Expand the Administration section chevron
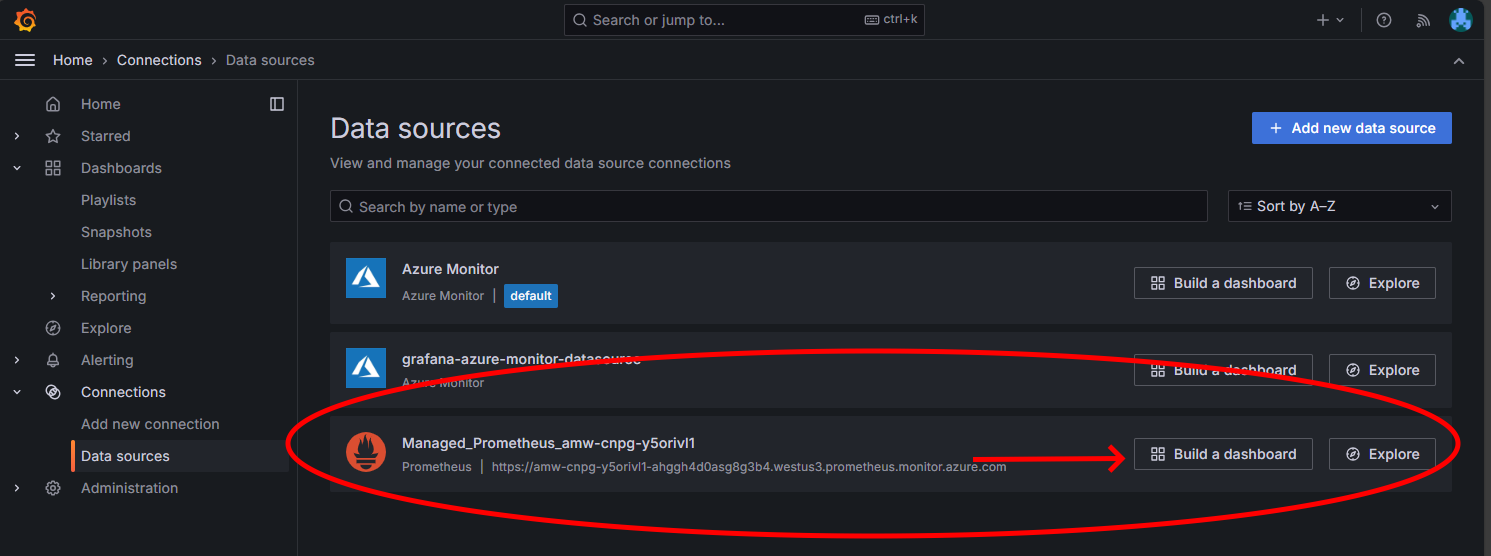The image size is (1491, 556). (x=17, y=488)
